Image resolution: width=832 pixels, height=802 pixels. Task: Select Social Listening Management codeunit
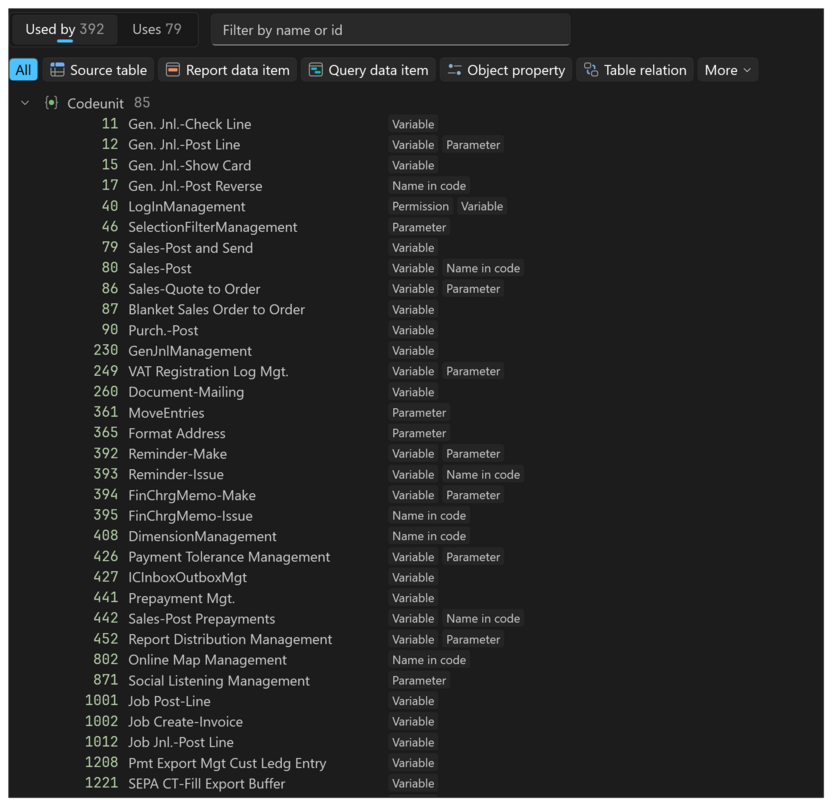(219, 681)
